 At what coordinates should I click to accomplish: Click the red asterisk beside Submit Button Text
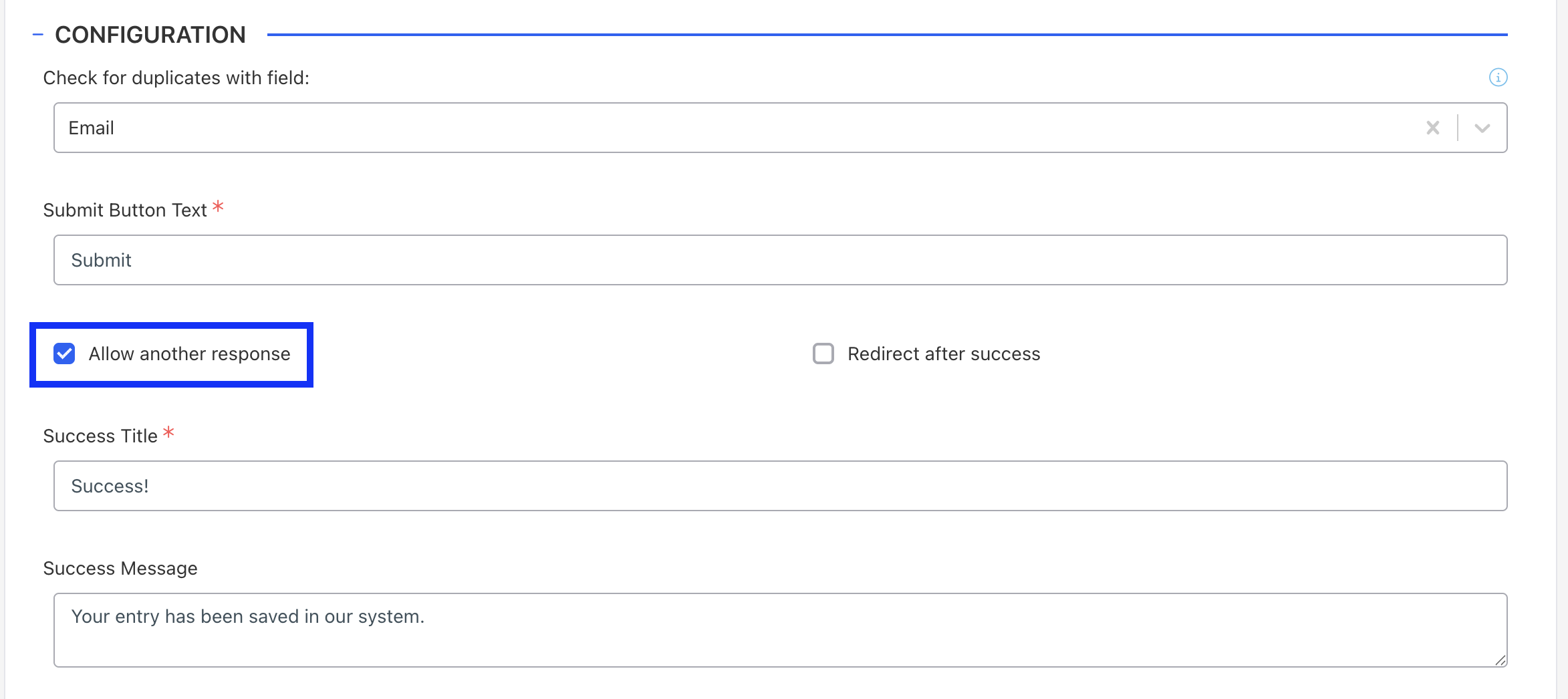click(x=218, y=206)
